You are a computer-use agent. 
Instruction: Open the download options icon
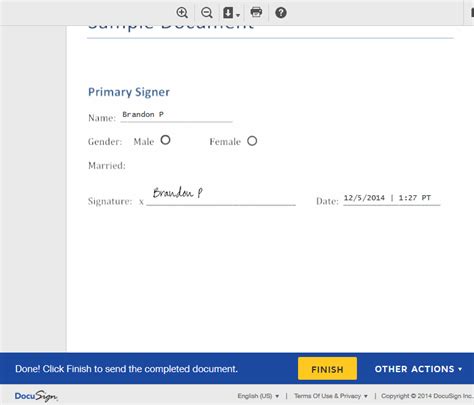tap(231, 13)
